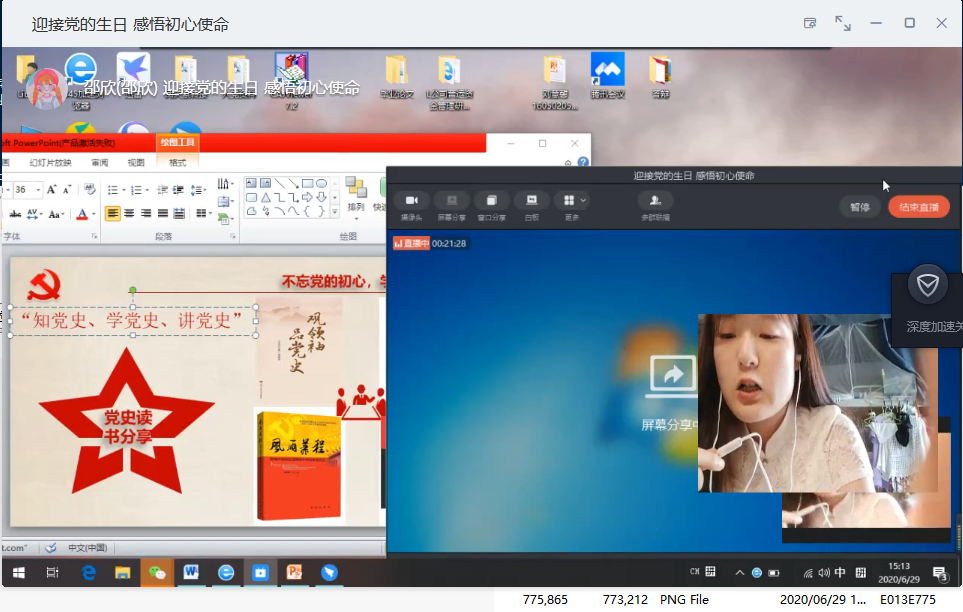The height and width of the screenshot is (612, 963).
Task: Open PowerPoint help question mark icon
Action: [583, 162]
